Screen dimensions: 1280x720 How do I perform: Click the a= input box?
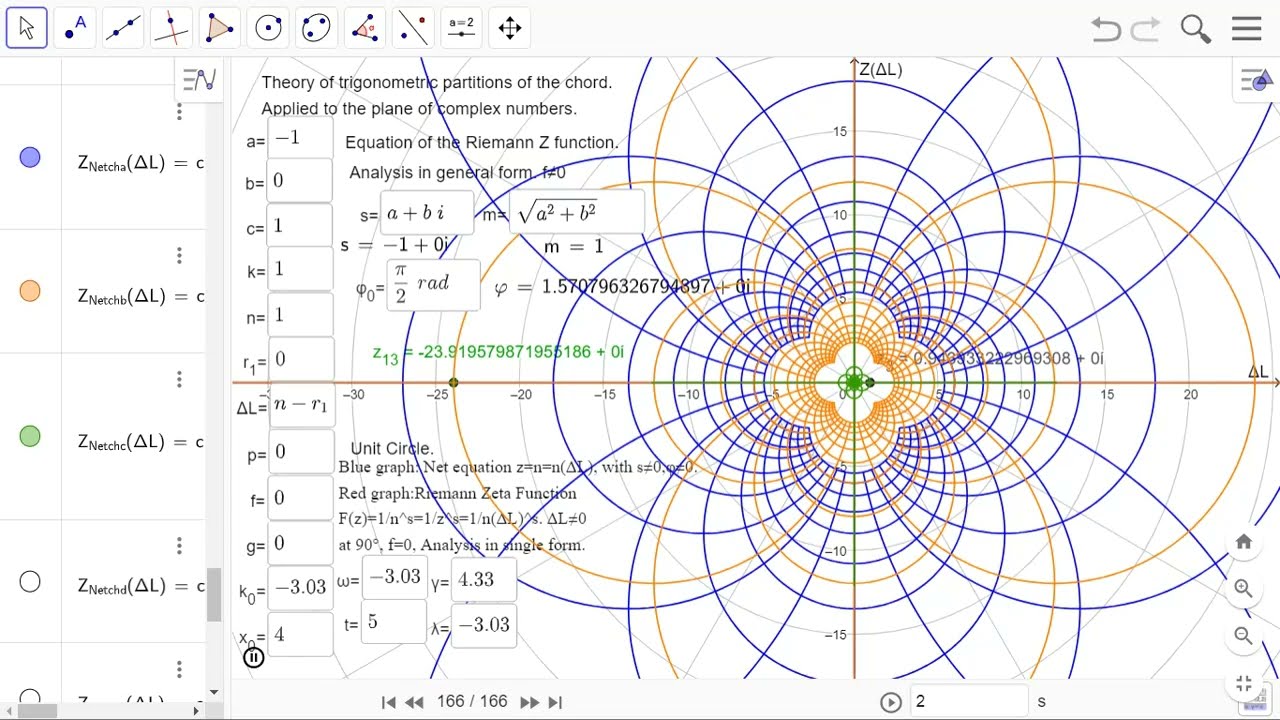(300, 138)
